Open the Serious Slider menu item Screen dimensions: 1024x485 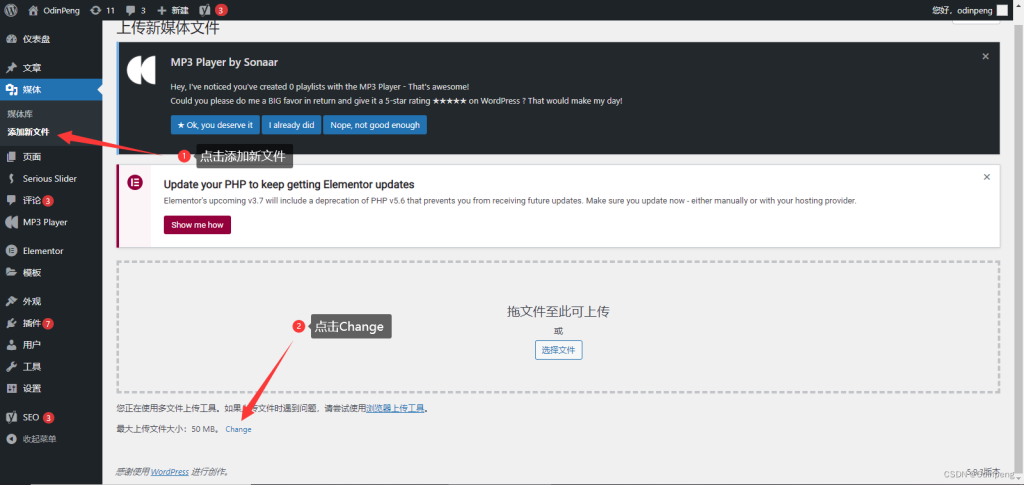click(49, 178)
